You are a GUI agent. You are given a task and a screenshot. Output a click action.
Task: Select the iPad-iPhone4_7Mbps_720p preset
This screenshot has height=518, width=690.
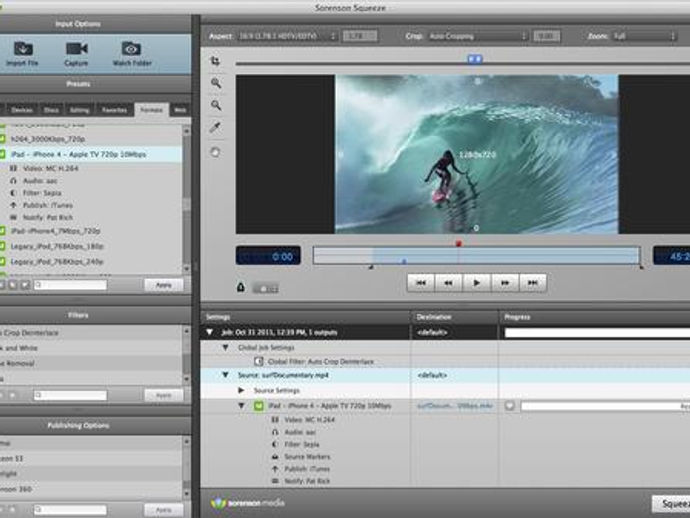click(x=56, y=231)
